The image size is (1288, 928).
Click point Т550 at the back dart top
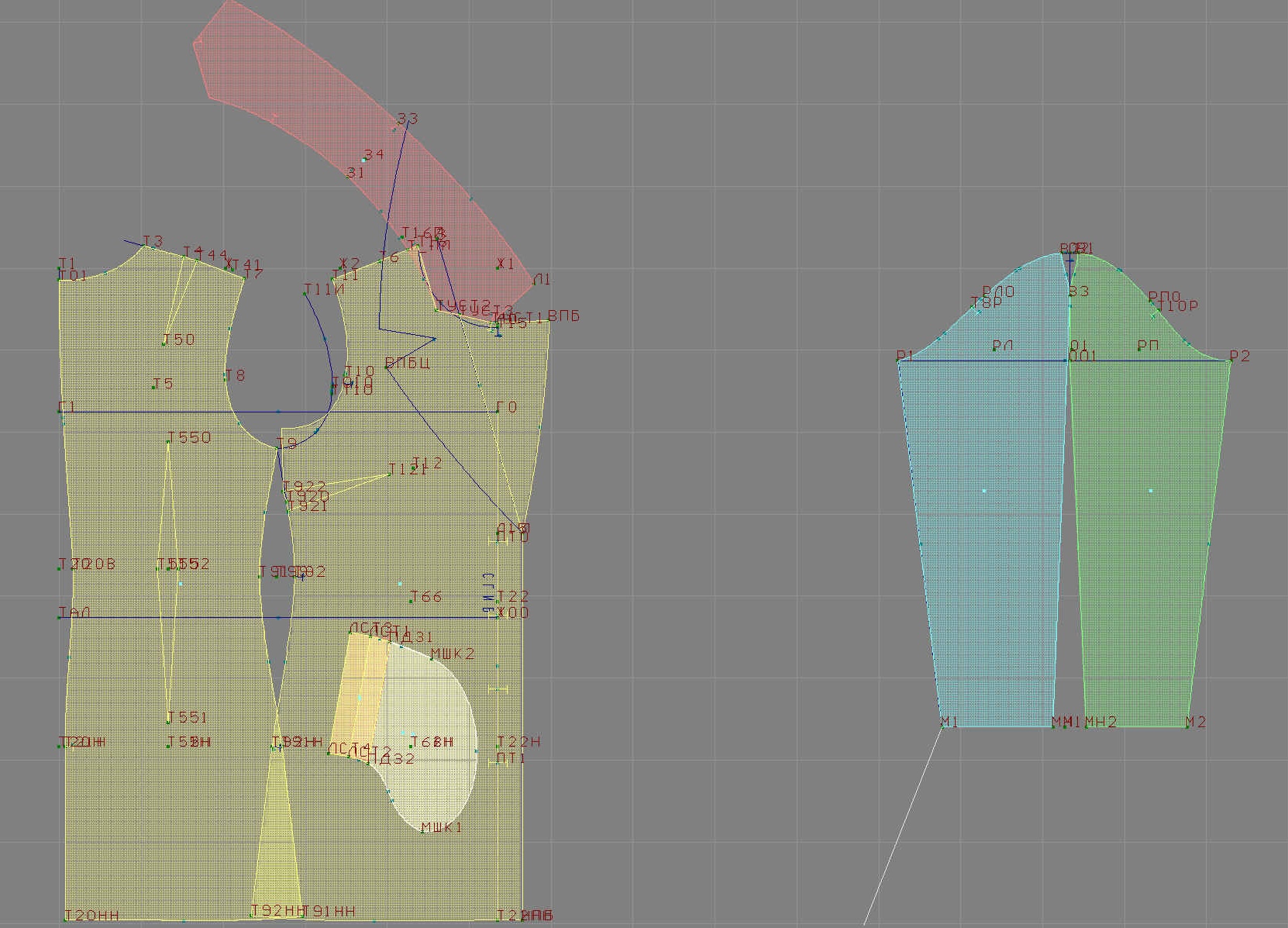click(x=168, y=442)
